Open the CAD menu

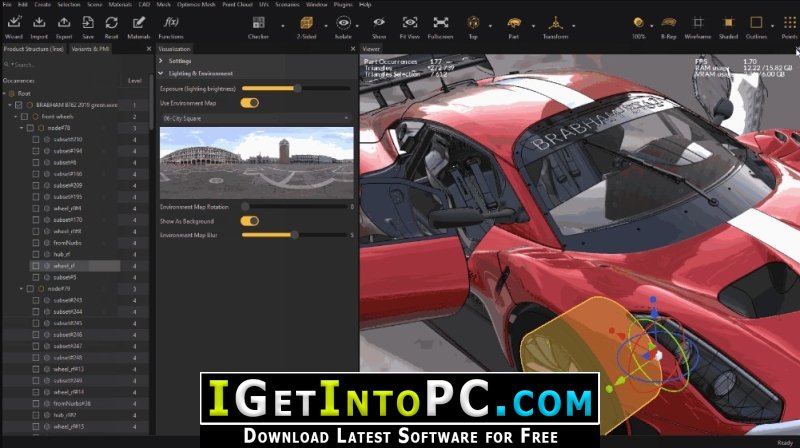[144, 4]
